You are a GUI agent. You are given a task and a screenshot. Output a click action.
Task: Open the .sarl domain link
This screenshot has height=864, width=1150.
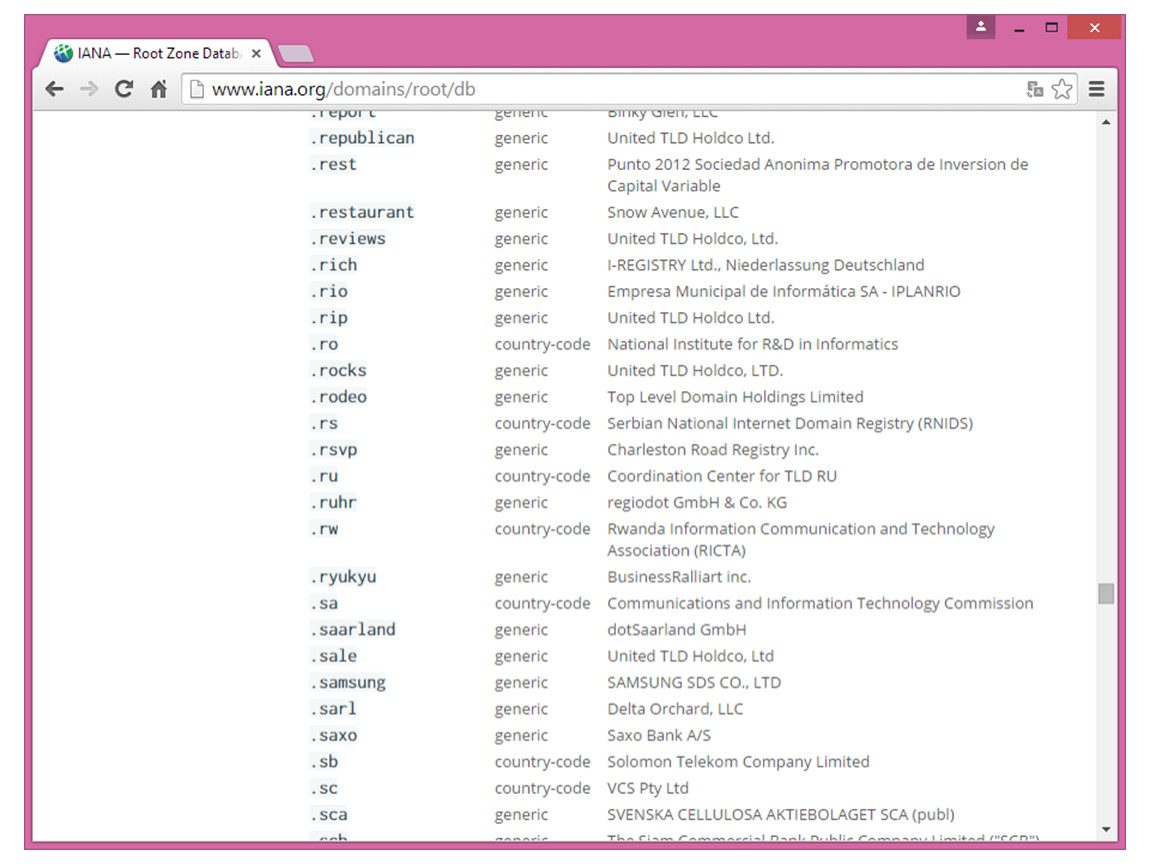tap(333, 709)
